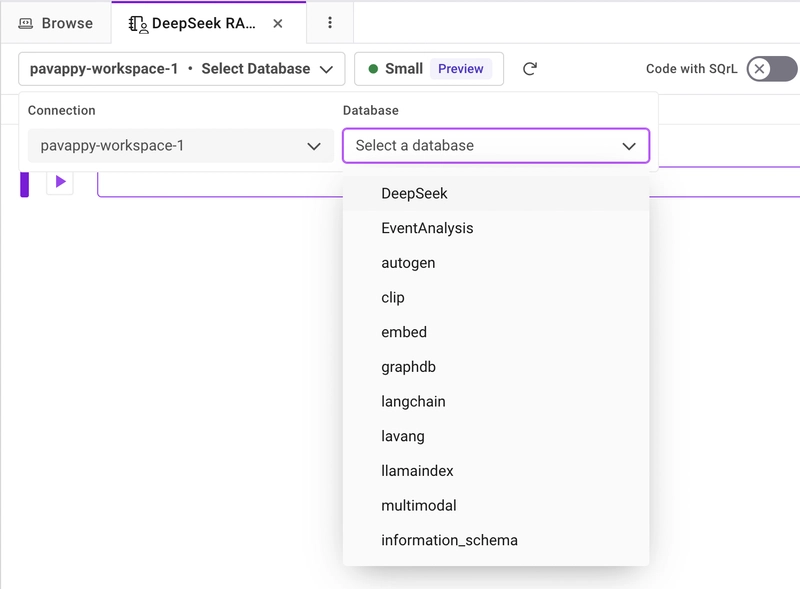Image resolution: width=800 pixels, height=589 pixels.
Task: Select the graphdb database
Action: pyautogui.click(x=496, y=367)
